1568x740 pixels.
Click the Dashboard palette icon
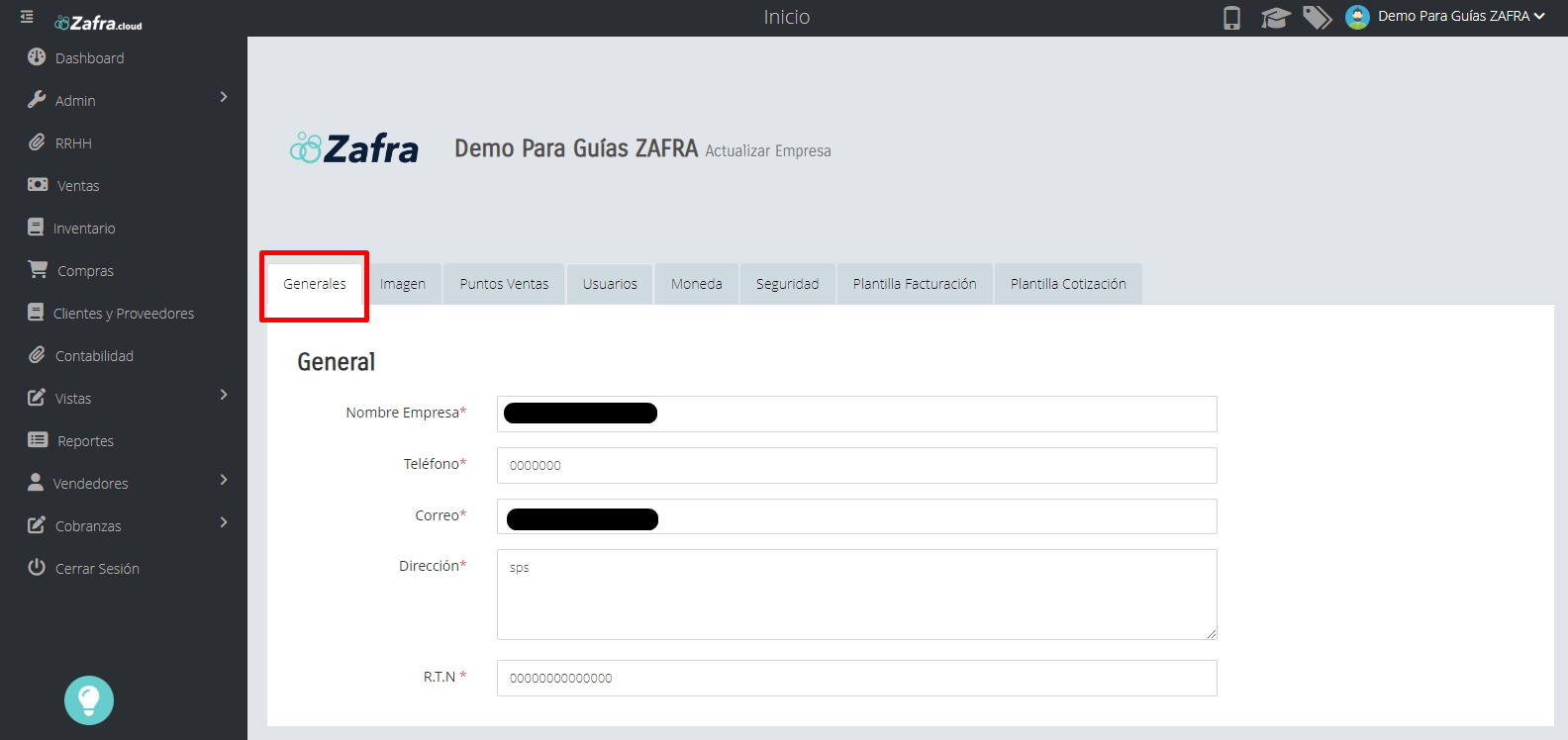[x=37, y=57]
